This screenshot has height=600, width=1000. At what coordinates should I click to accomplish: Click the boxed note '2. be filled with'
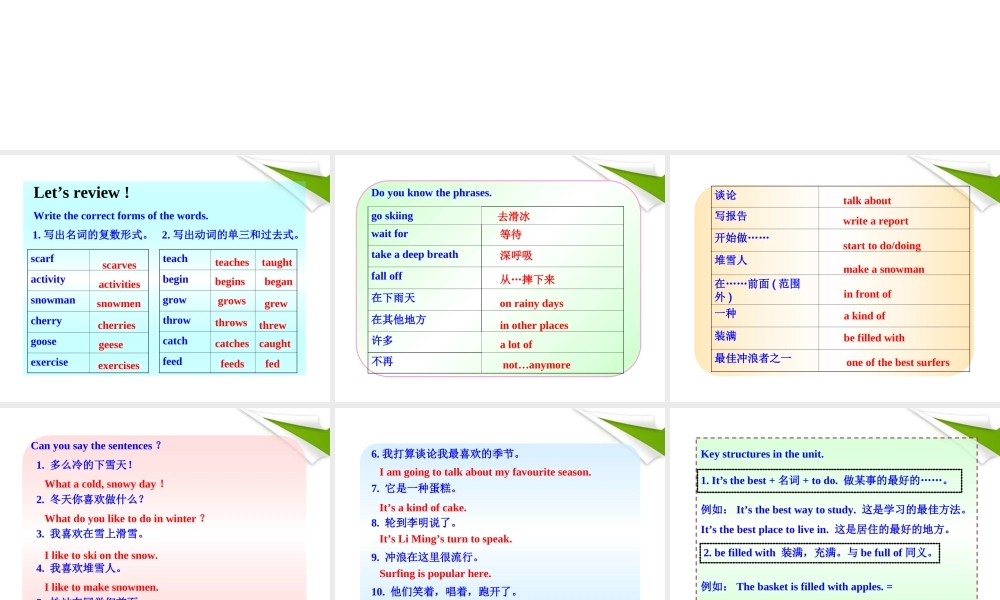click(820, 553)
